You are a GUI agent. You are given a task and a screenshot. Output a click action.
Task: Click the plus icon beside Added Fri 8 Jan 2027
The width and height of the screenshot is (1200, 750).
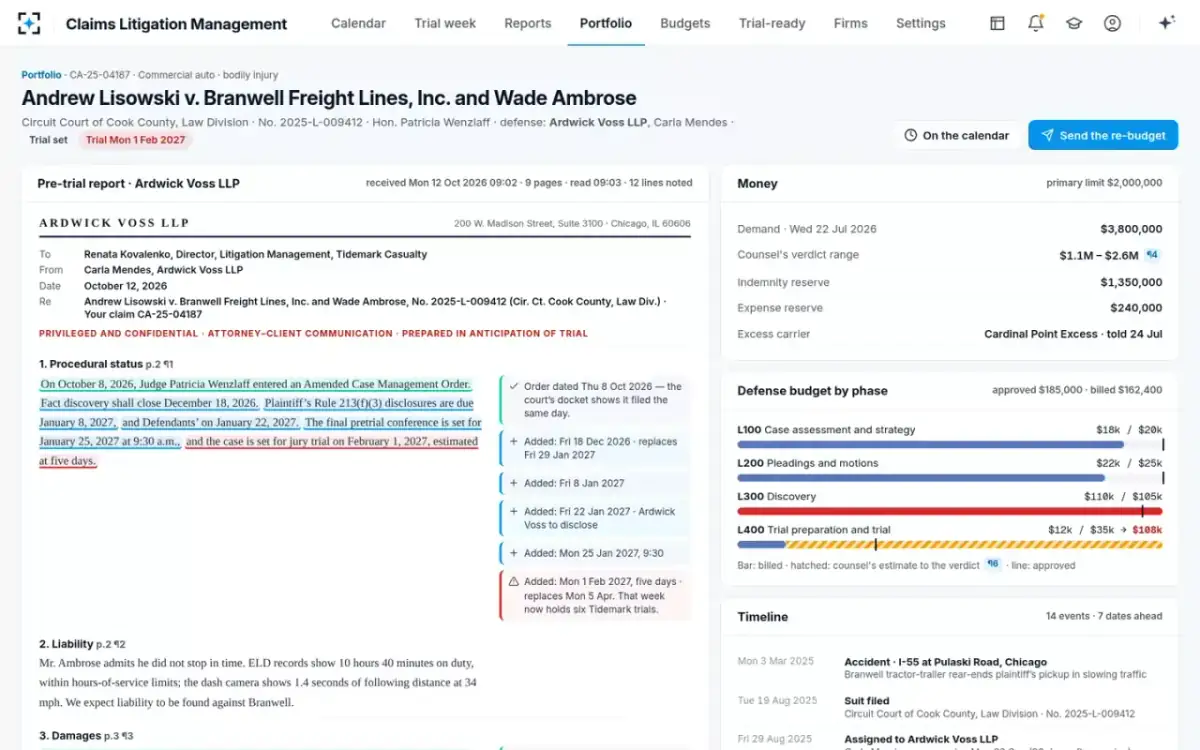tap(514, 483)
